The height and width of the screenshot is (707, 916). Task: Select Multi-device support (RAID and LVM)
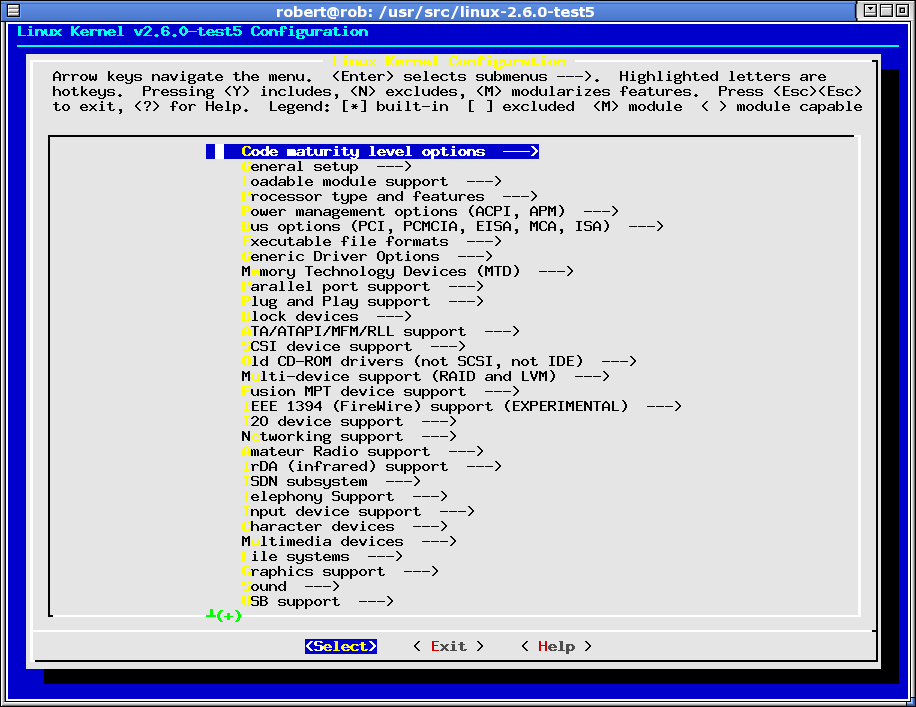point(425,377)
